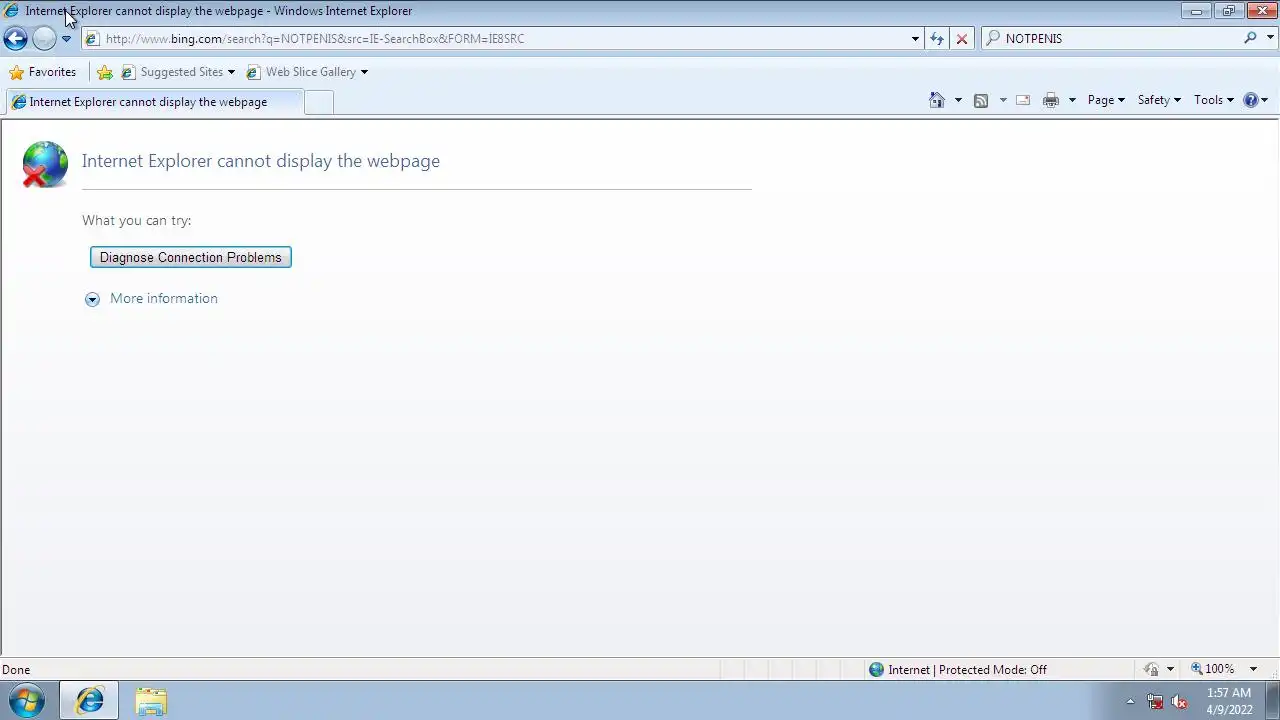The width and height of the screenshot is (1280, 720).
Task: Open the status bar privacy dropdown arrow
Action: [x=1170, y=669]
